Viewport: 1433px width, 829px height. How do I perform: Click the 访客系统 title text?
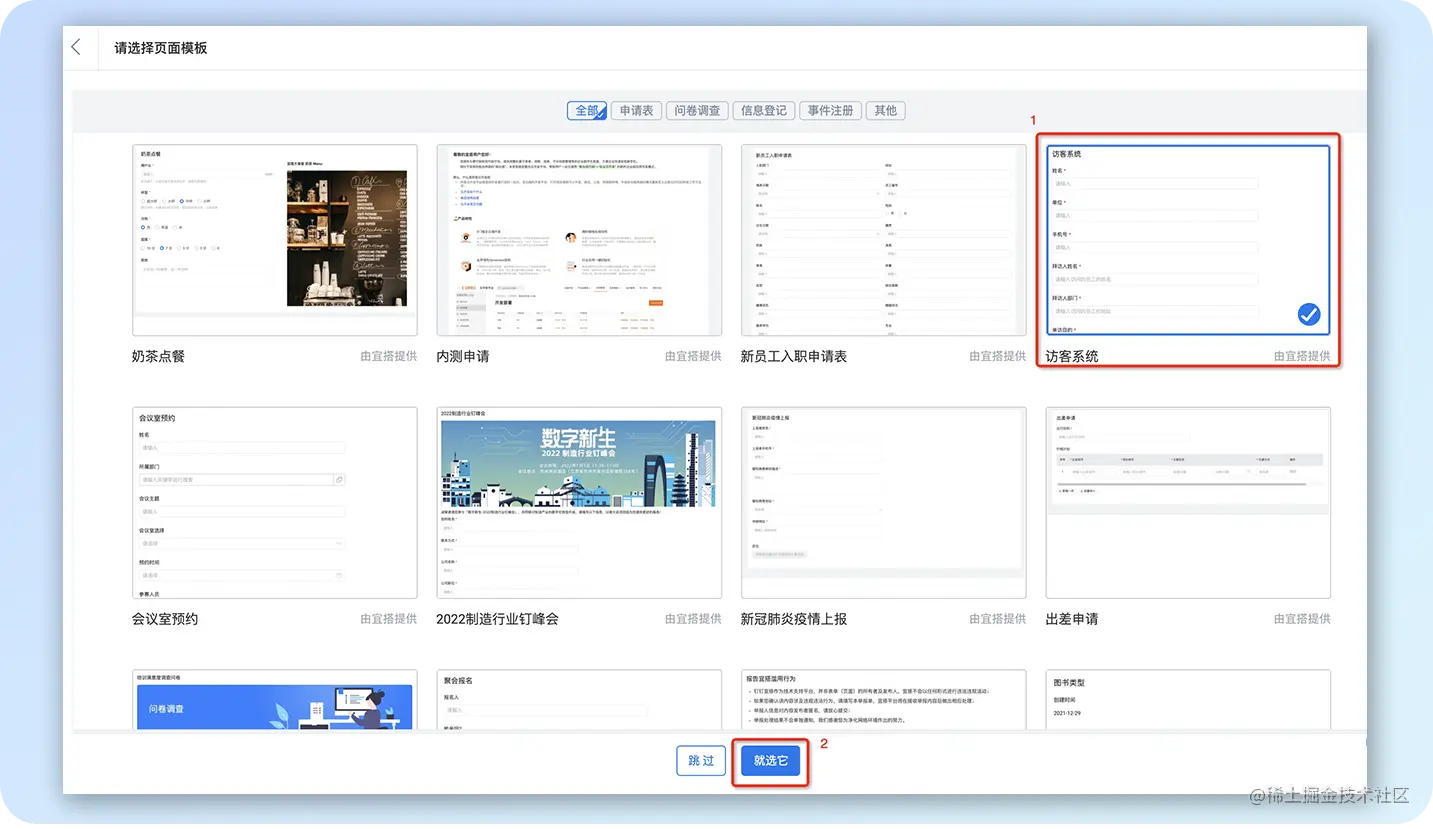click(x=1072, y=356)
